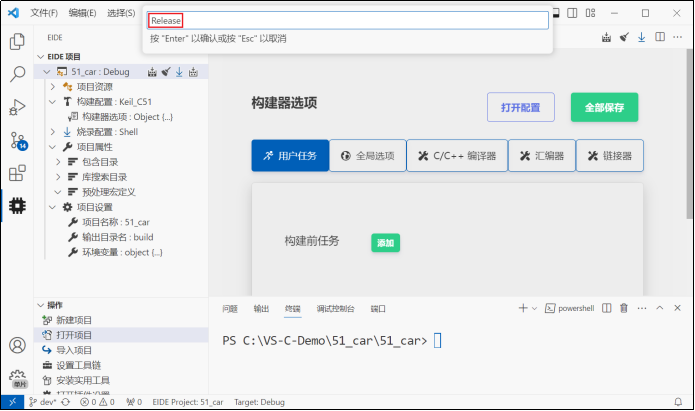Viewport: 695px width, 411px height.
Task: Open the 文件(F) menu
Action: click(44, 13)
